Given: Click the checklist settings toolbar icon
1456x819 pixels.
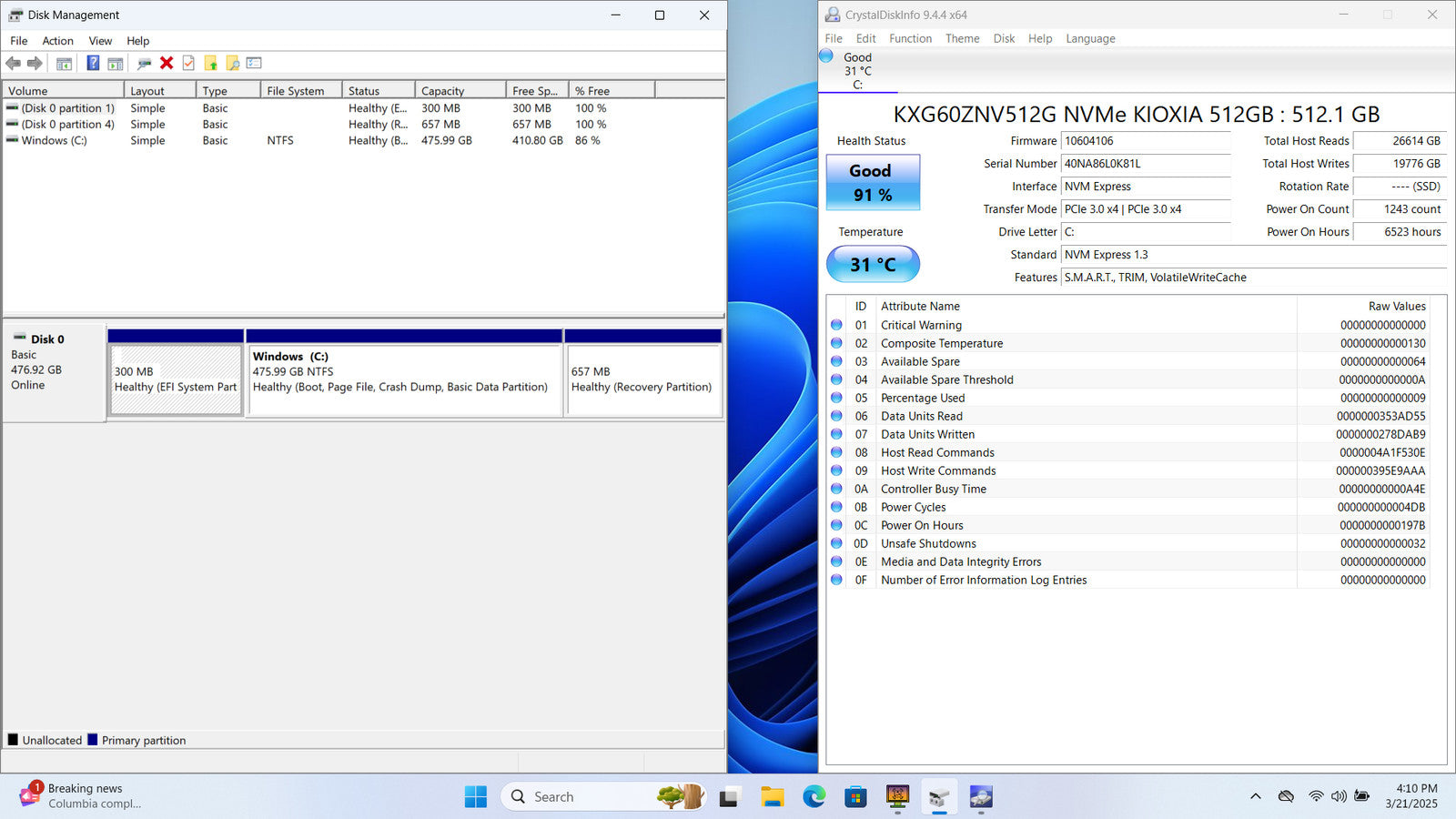Looking at the screenshot, I should point(254,63).
